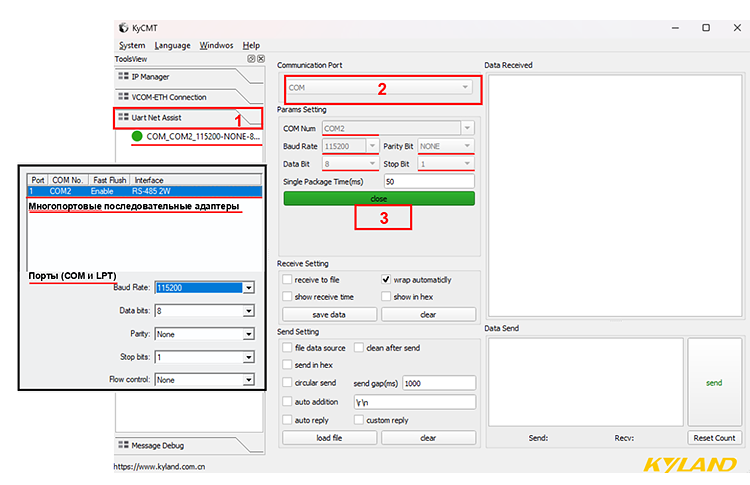750x485 pixels.
Task: Click the VCOM-ETH Connection grid icon
Action: 123,96
